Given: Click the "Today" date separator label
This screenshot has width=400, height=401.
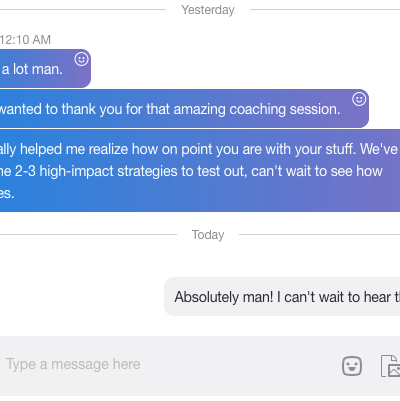Looking at the screenshot, I should tap(208, 235).
